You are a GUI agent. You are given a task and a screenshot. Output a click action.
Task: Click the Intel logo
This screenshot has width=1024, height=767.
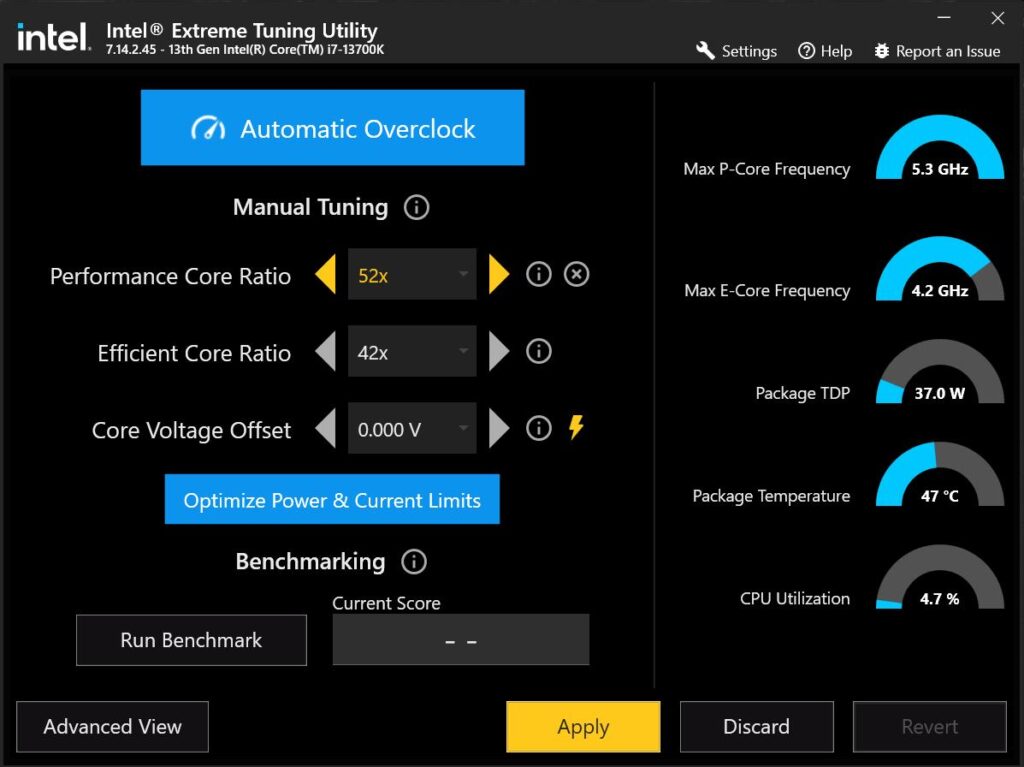(52, 37)
